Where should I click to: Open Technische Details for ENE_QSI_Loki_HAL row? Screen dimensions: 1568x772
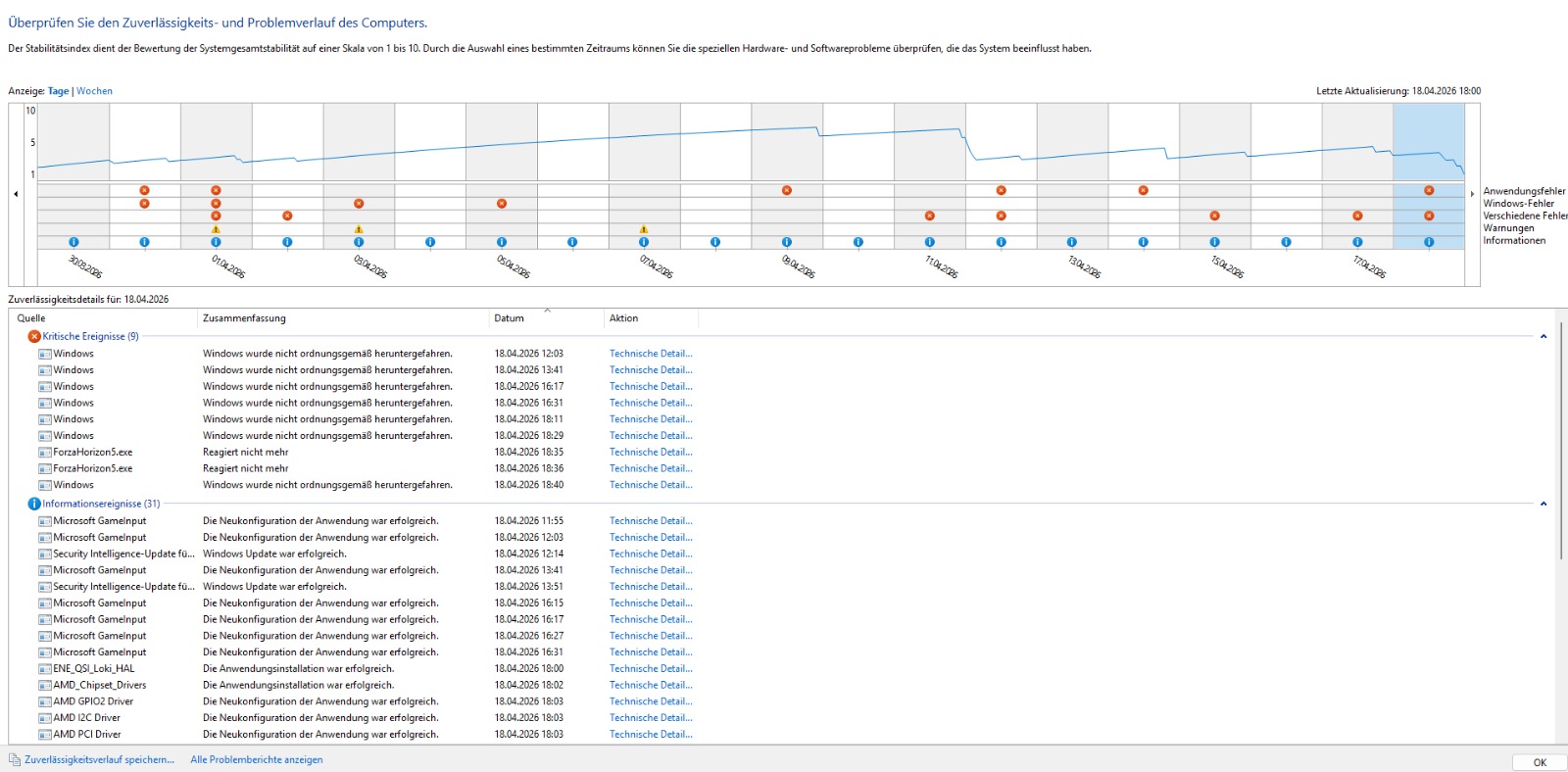pyautogui.click(x=651, y=668)
